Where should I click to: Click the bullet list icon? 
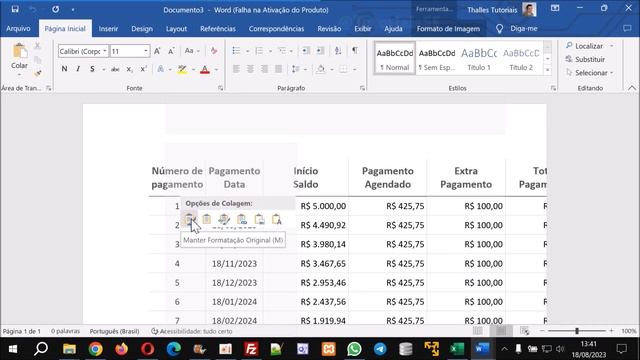pyautogui.click(x=236, y=51)
